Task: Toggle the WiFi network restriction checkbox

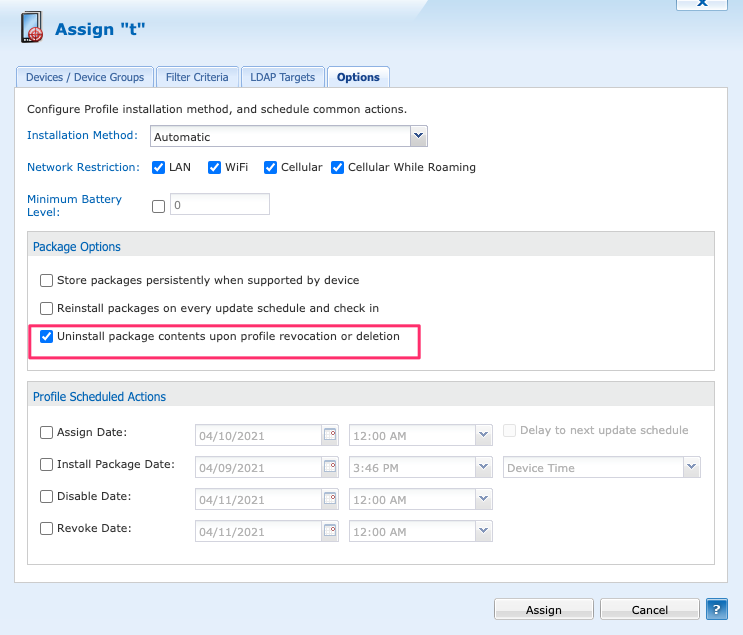Action: (214, 168)
